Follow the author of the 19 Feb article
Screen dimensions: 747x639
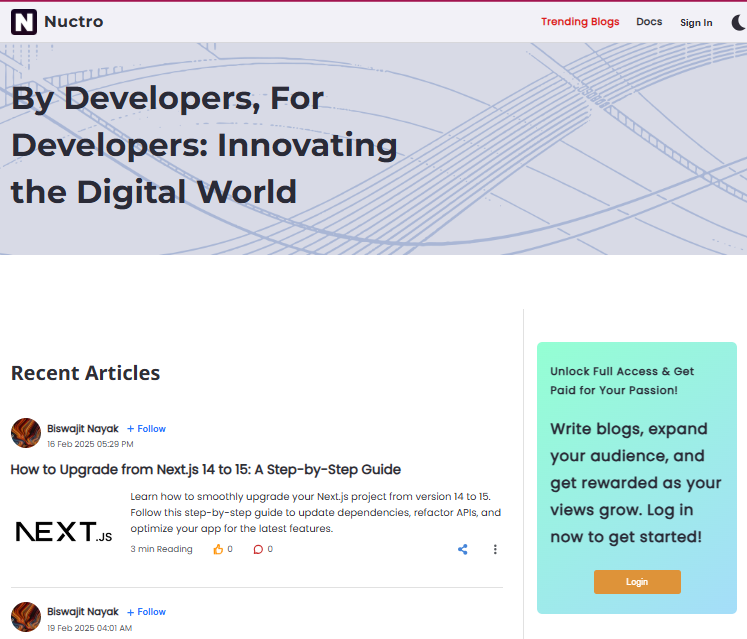coord(146,612)
